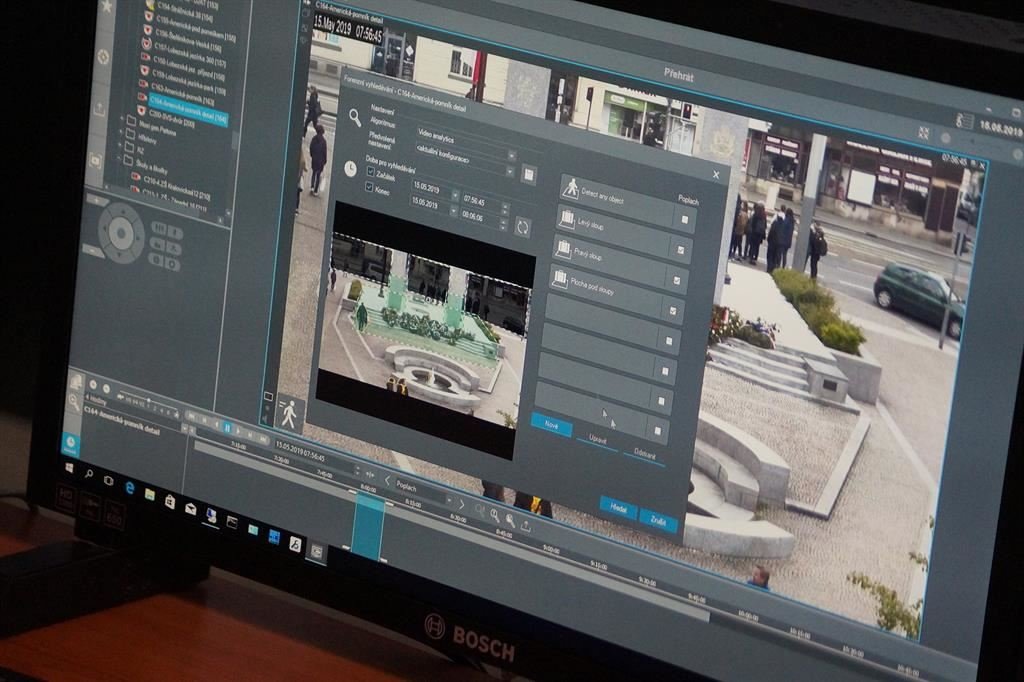Toggle the Poplach checkbox for Pravý sloup

pos(677,280)
